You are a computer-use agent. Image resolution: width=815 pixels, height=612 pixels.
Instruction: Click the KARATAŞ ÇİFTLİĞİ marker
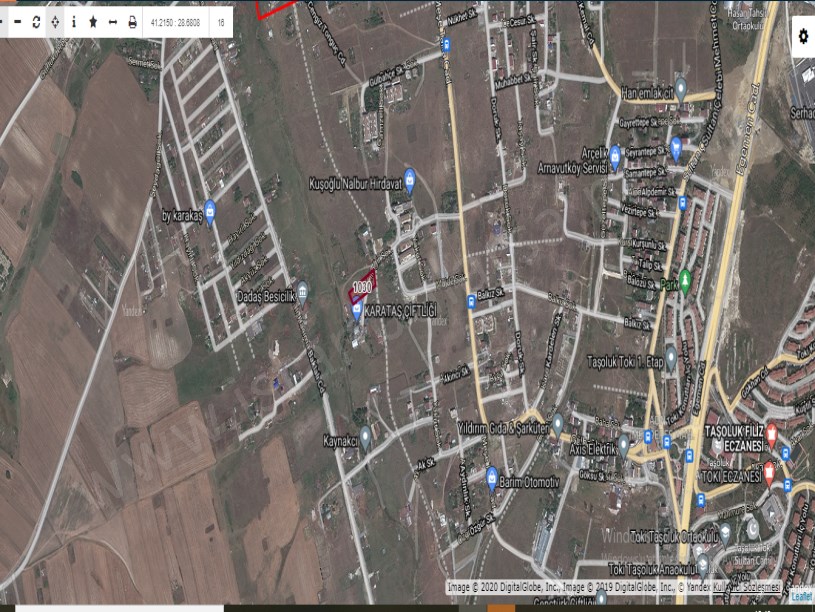(x=357, y=311)
